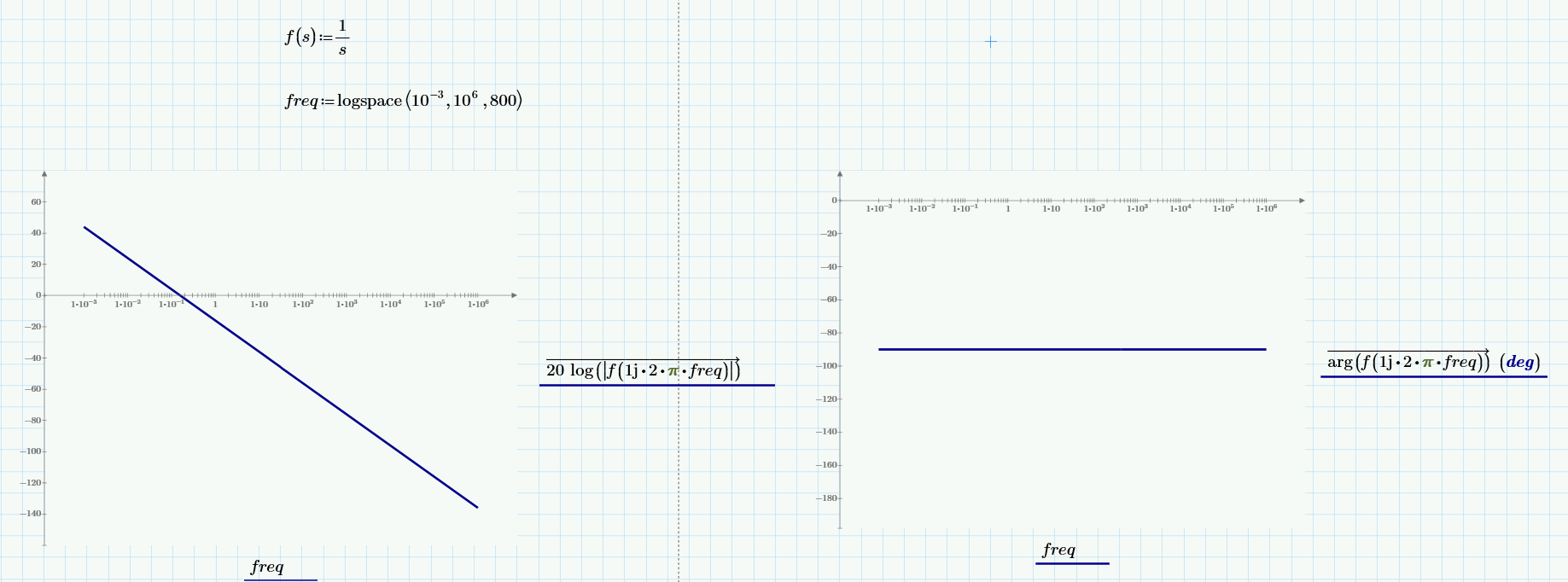Click the f(s) := 1/s definition
1568x582 pixels.
(x=317, y=38)
